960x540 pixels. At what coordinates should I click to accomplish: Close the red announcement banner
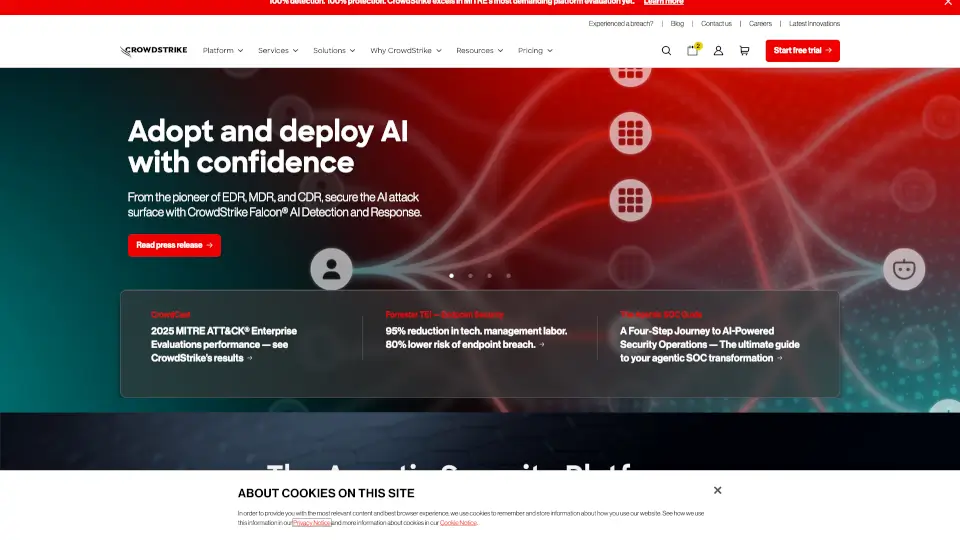coord(948,2)
